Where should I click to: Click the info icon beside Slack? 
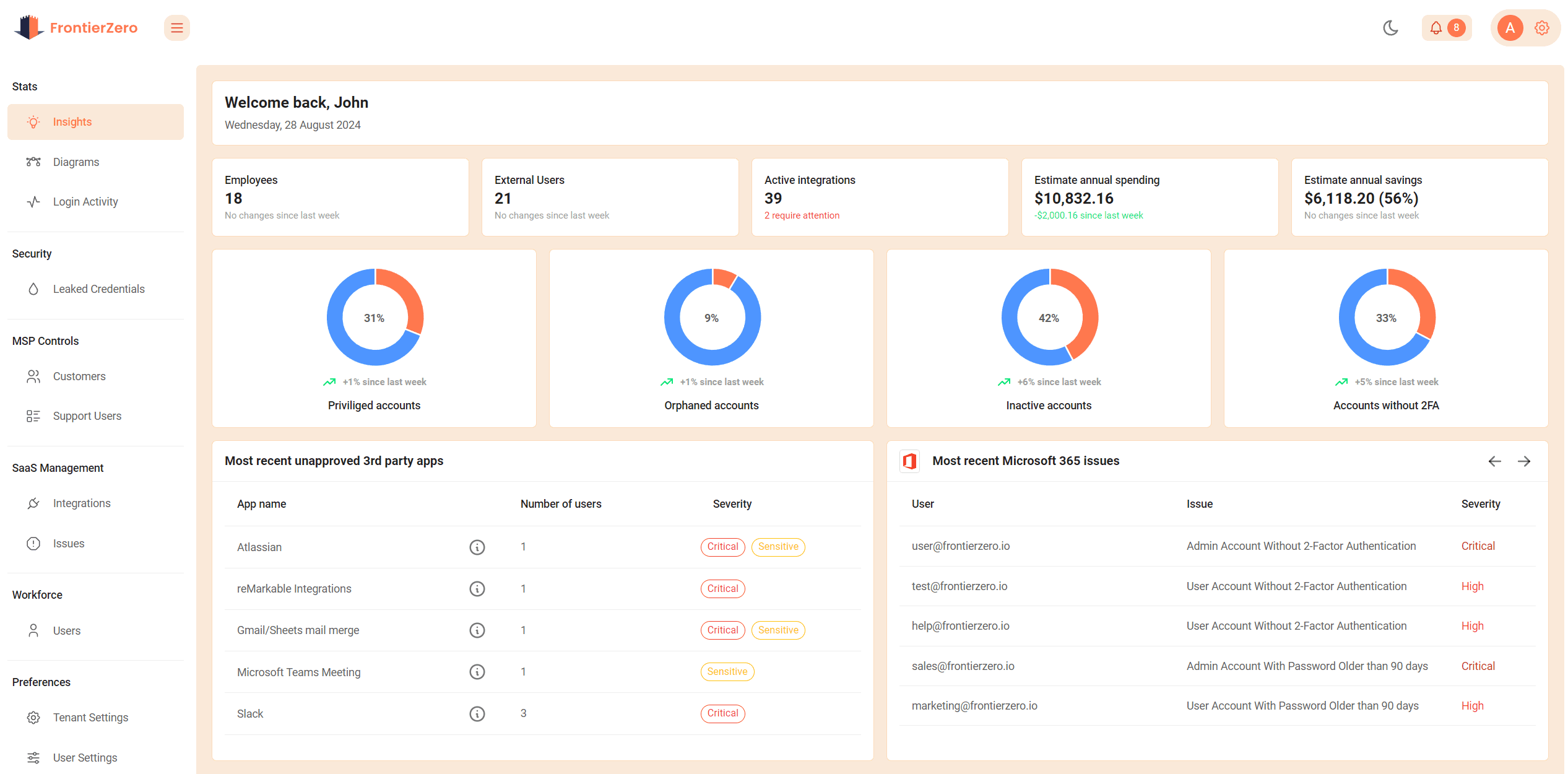tap(477, 714)
